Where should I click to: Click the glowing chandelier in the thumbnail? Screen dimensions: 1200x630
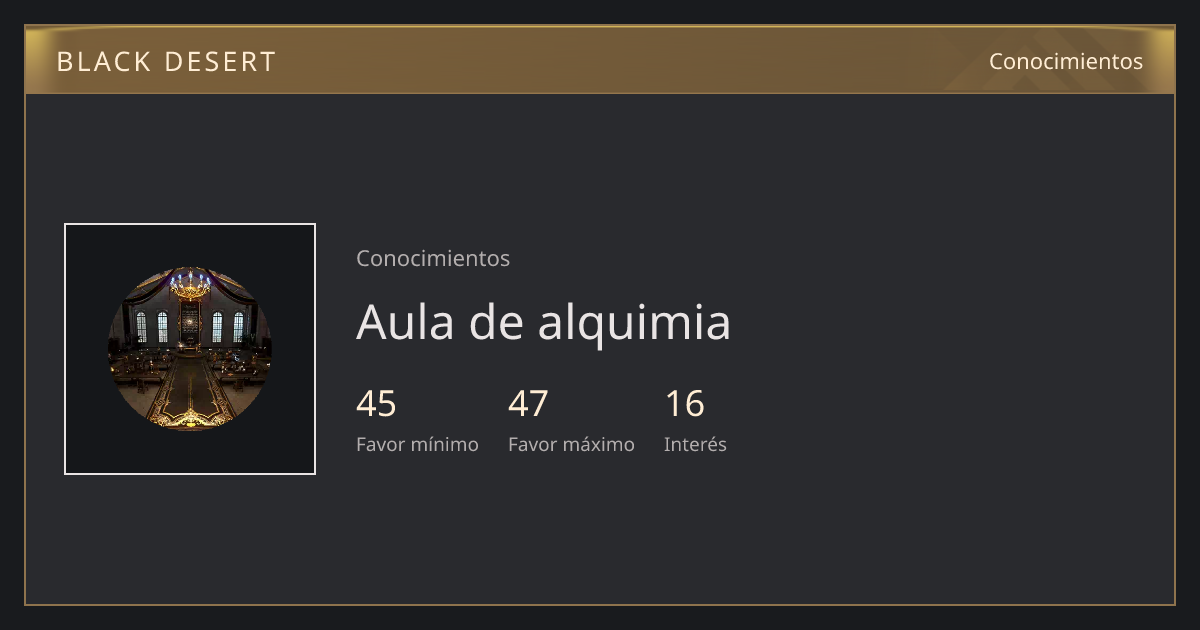[x=190, y=285]
